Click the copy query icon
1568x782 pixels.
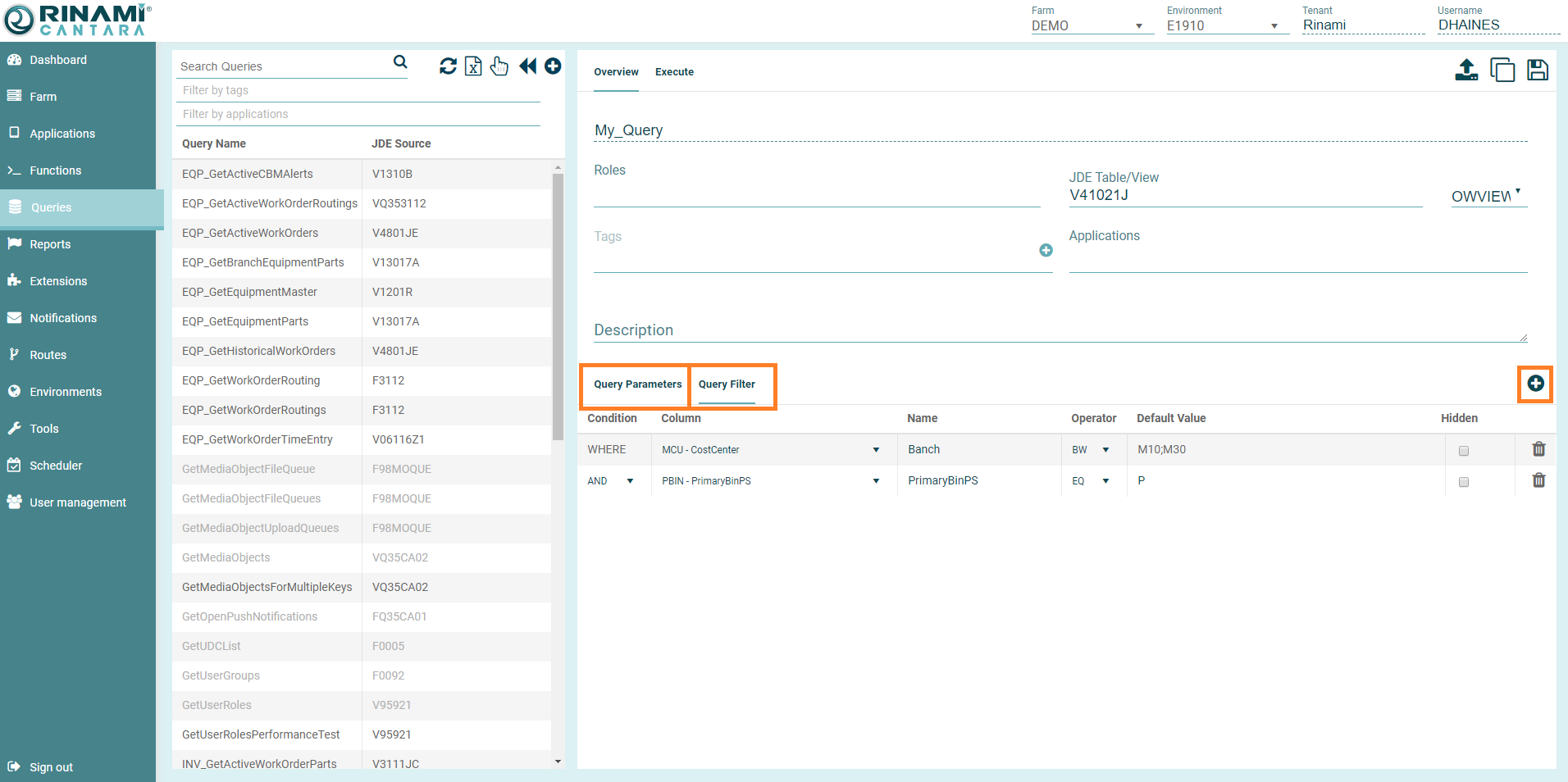point(1502,70)
